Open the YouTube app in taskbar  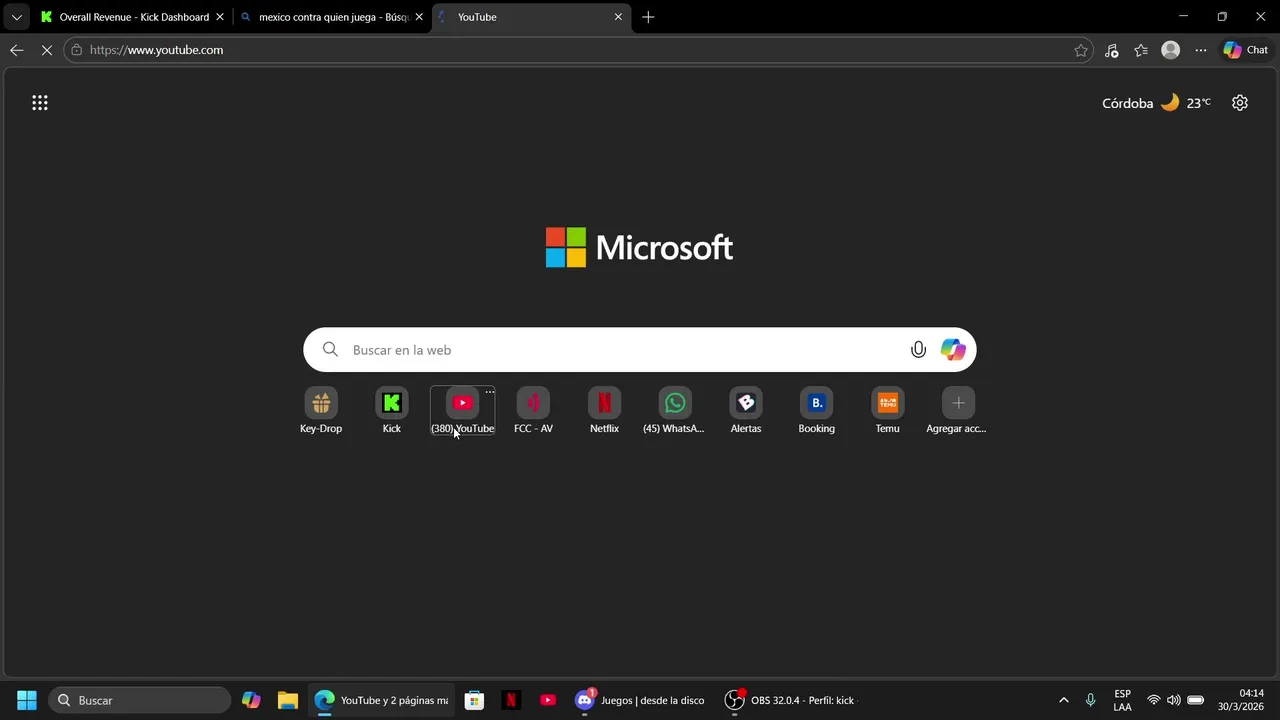pyautogui.click(x=548, y=700)
